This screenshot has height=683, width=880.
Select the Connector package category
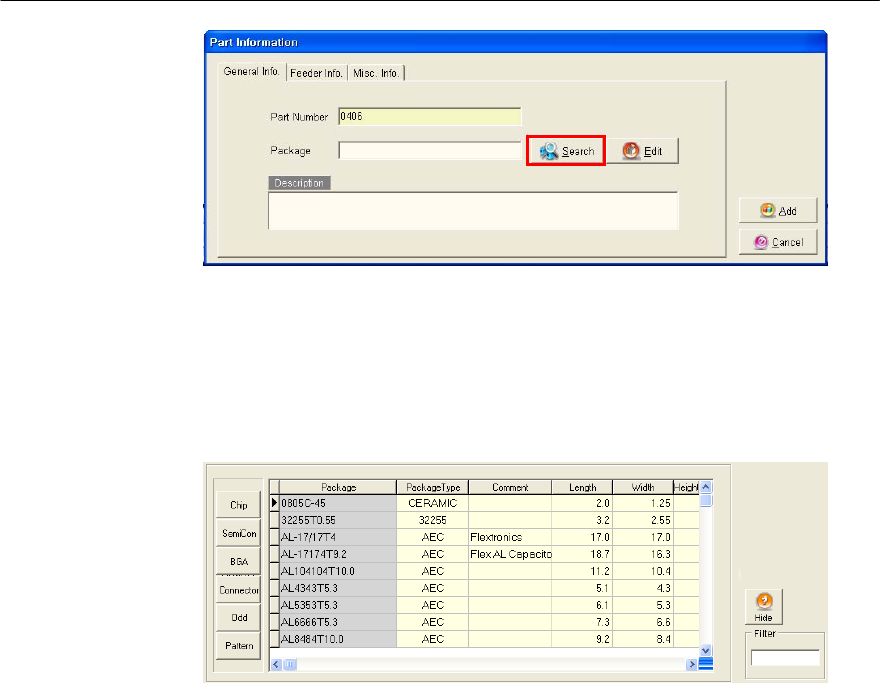point(239,590)
